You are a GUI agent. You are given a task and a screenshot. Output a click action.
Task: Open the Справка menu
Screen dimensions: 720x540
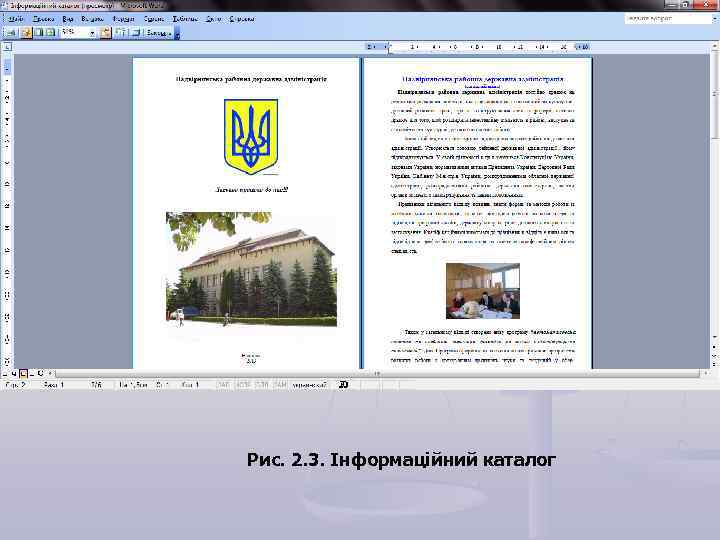click(x=242, y=19)
